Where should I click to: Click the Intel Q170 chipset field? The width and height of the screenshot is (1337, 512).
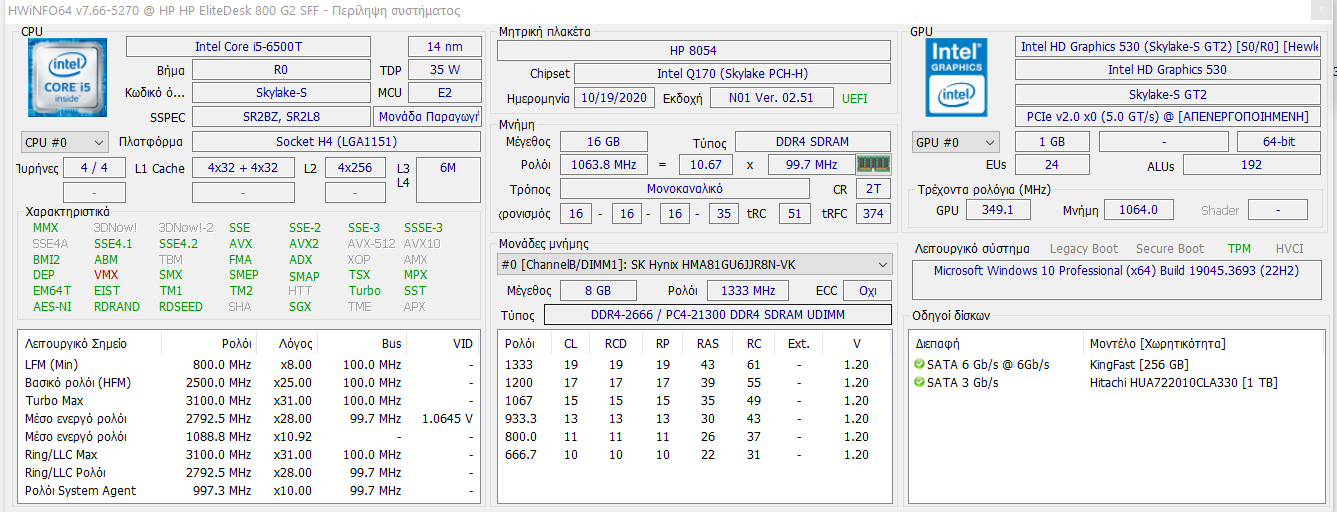pos(732,74)
